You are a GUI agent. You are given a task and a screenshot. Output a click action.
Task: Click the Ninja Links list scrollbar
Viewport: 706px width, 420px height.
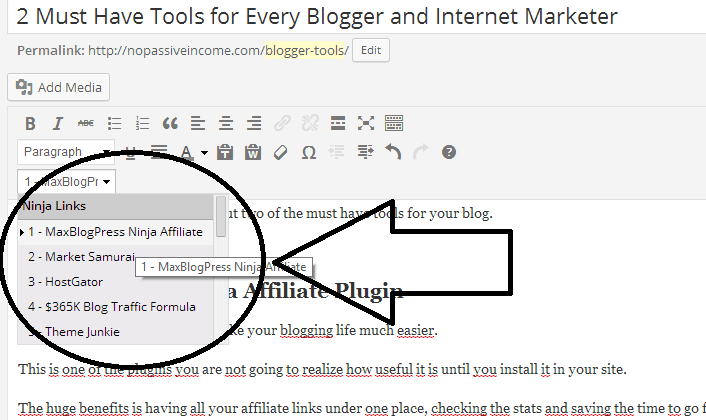pos(221,216)
